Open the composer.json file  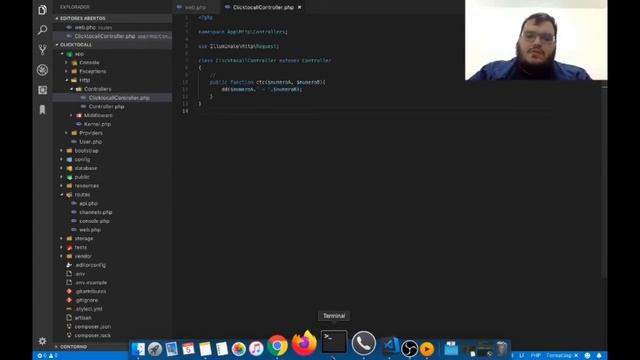tap(93, 327)
